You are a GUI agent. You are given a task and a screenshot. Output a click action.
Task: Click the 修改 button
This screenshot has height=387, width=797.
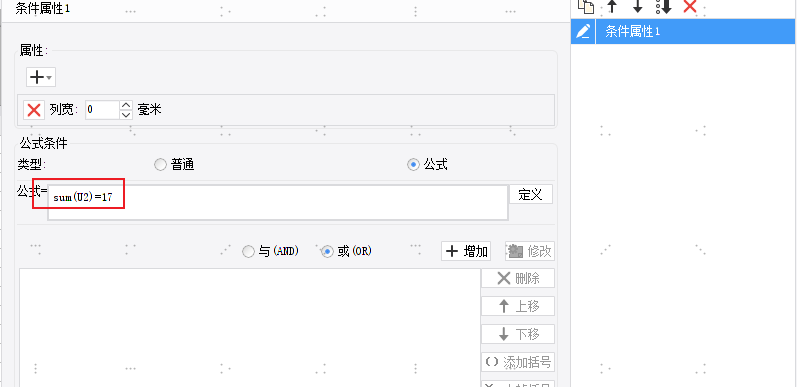(530, 251)
